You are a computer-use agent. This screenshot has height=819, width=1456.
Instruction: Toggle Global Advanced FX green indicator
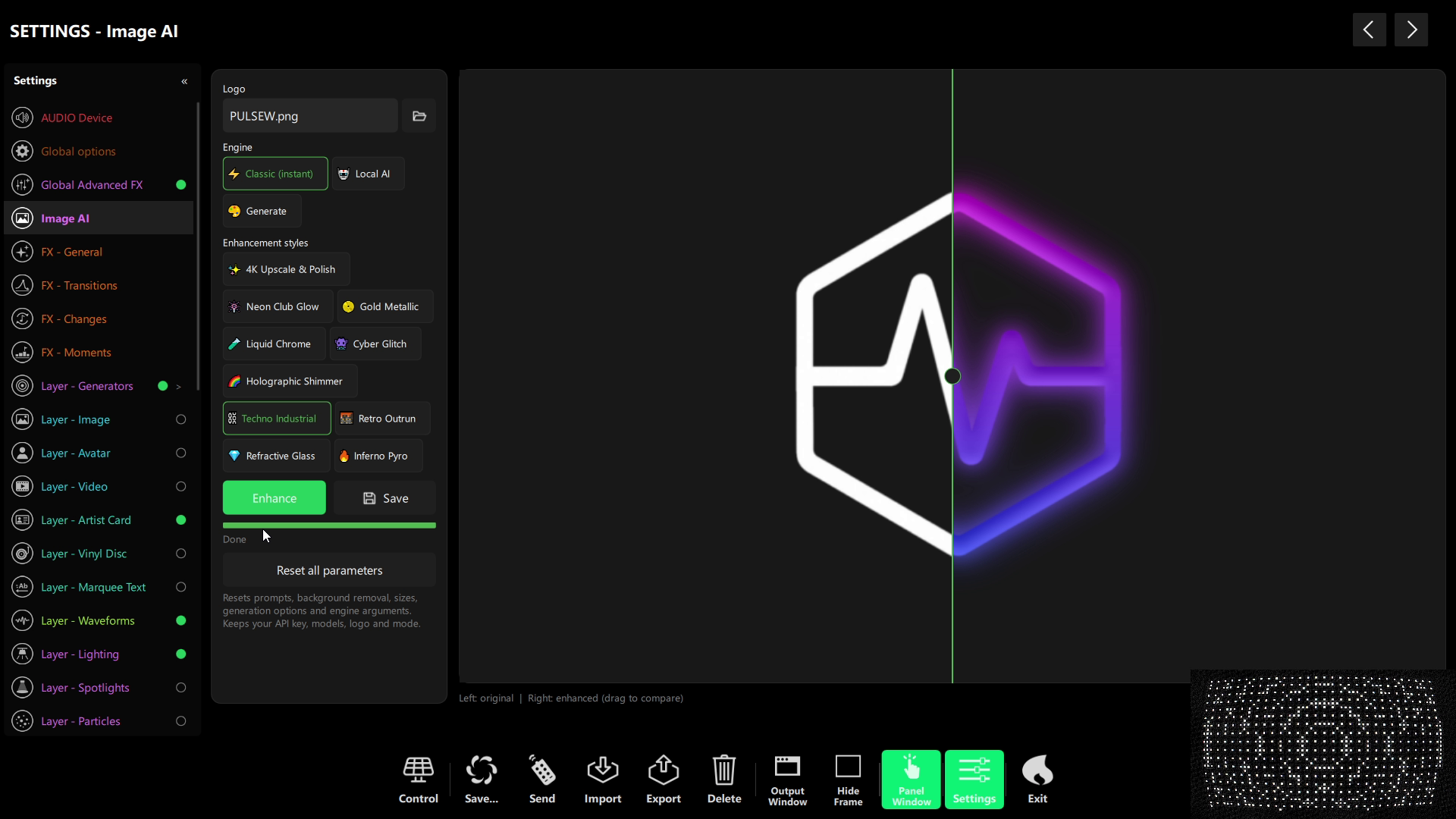[180, 185]
